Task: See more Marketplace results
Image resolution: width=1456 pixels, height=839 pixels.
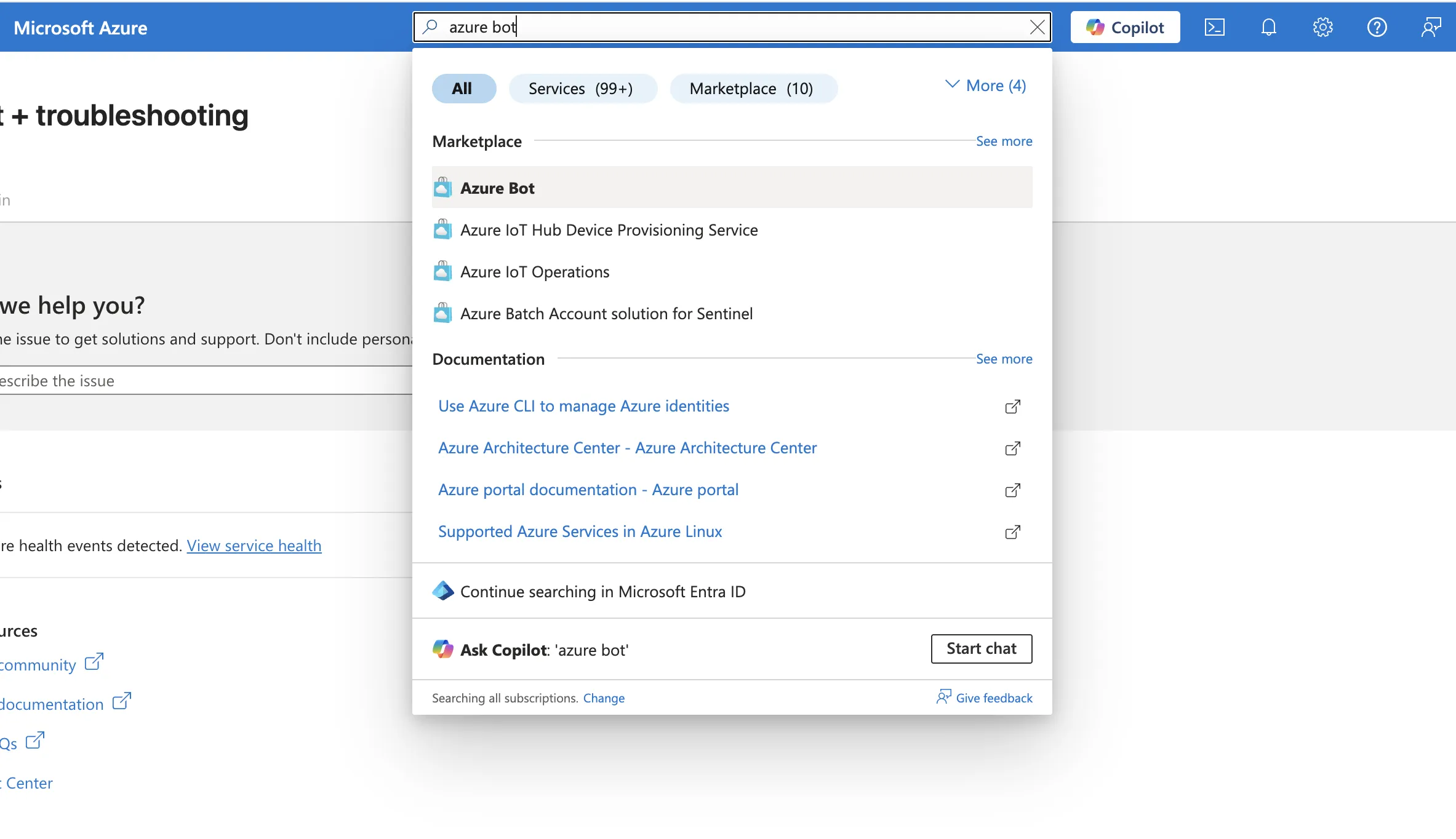Action: [x=1004, y=141]
